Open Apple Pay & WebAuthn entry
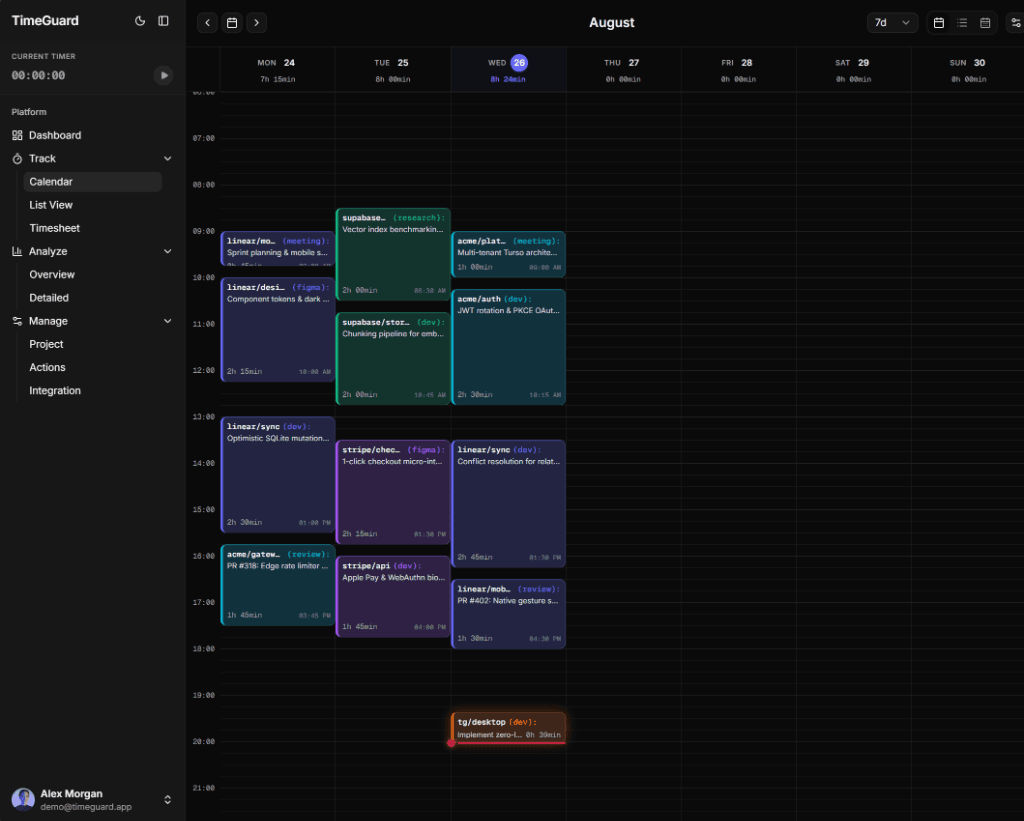 [x=392, y=596]
